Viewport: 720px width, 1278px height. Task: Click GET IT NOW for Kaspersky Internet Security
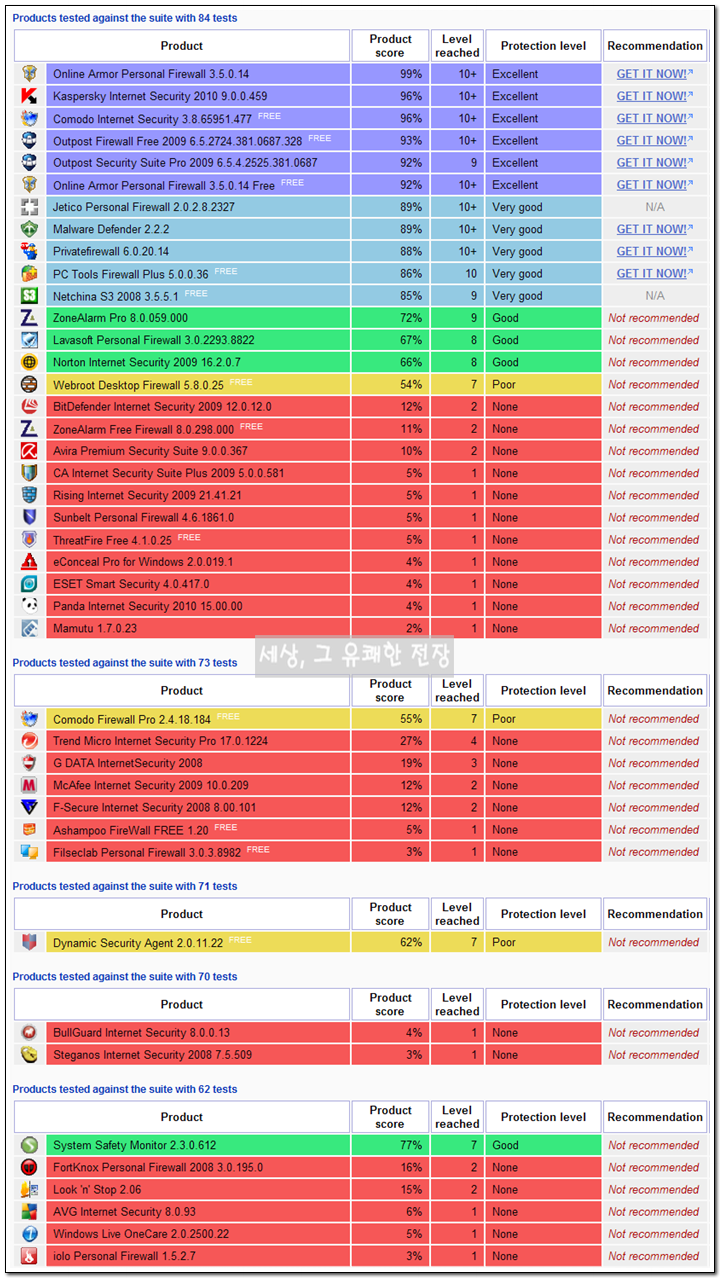(655, 96)
